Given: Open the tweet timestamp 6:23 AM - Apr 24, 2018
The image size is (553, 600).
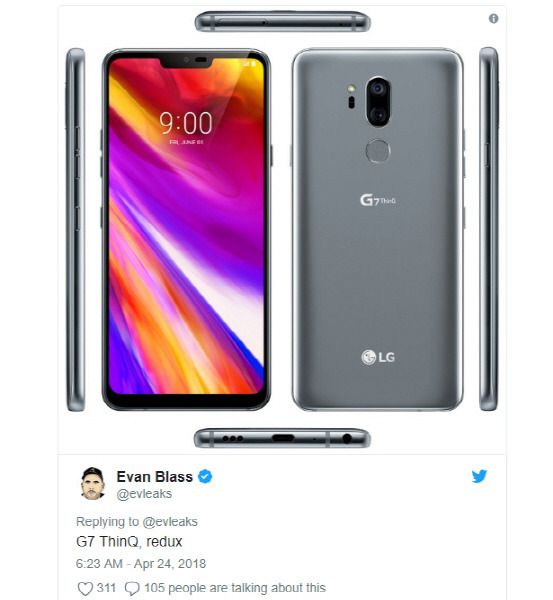Looking at the screenshot, I should pos(141,564).
